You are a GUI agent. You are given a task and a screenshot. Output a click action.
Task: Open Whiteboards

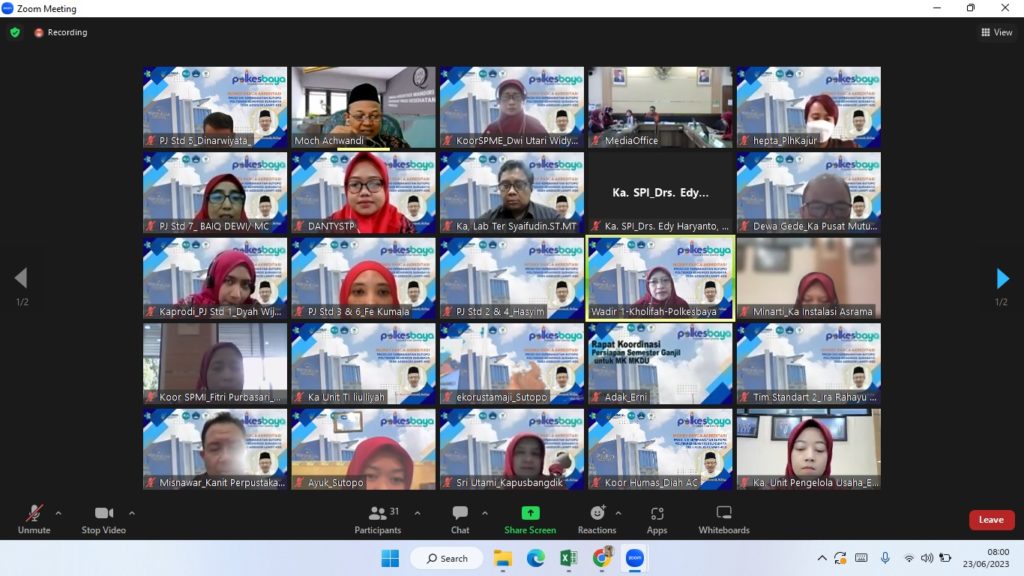(x=724, y=520)
